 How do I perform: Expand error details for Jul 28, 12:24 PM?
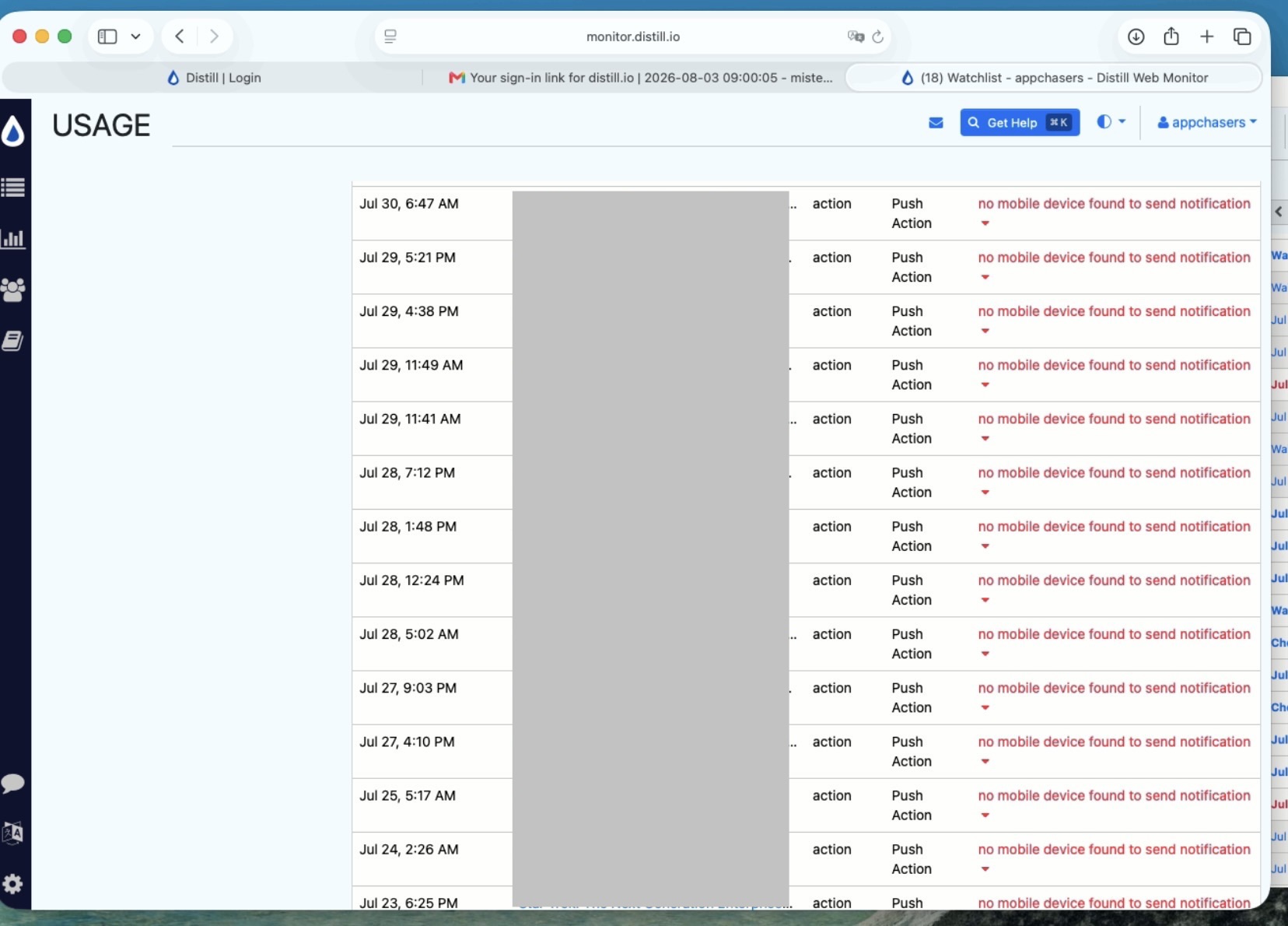coord(985,600)
